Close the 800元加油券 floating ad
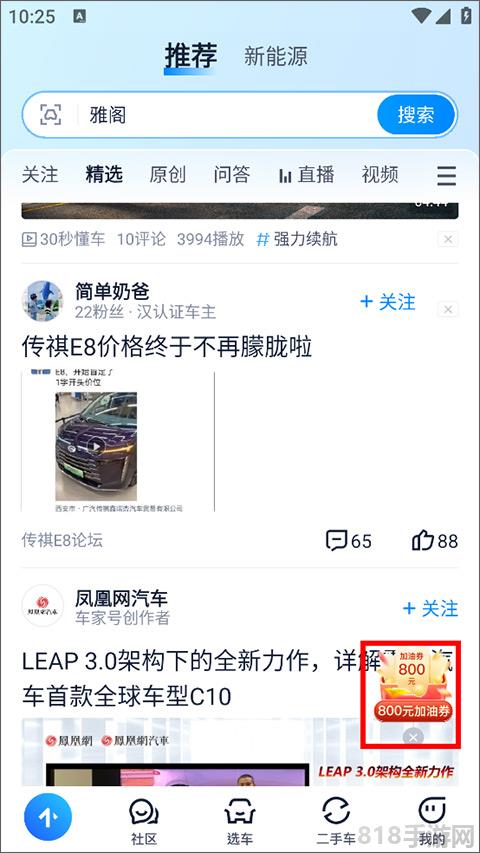The width and height of the screenshot is (480, 853). click(413, 737)
